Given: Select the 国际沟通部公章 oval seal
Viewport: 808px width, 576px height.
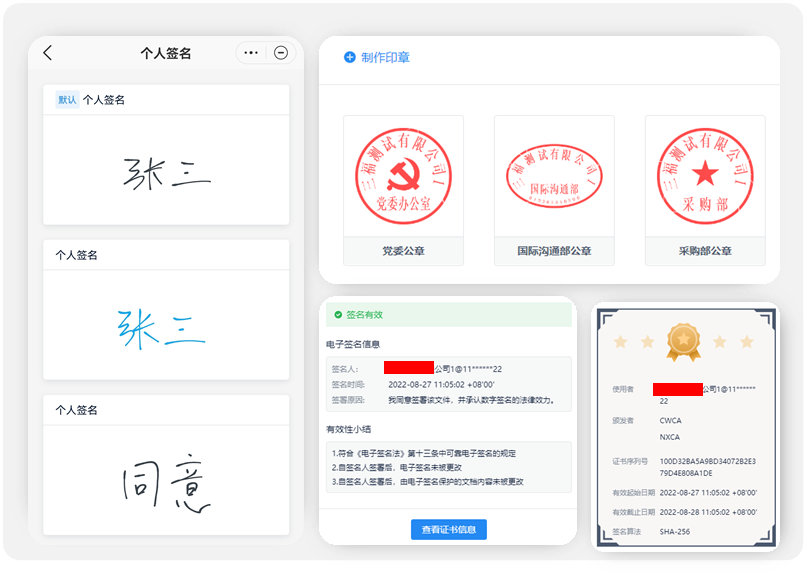Looking at the screenshot, I should pos(553,174).
